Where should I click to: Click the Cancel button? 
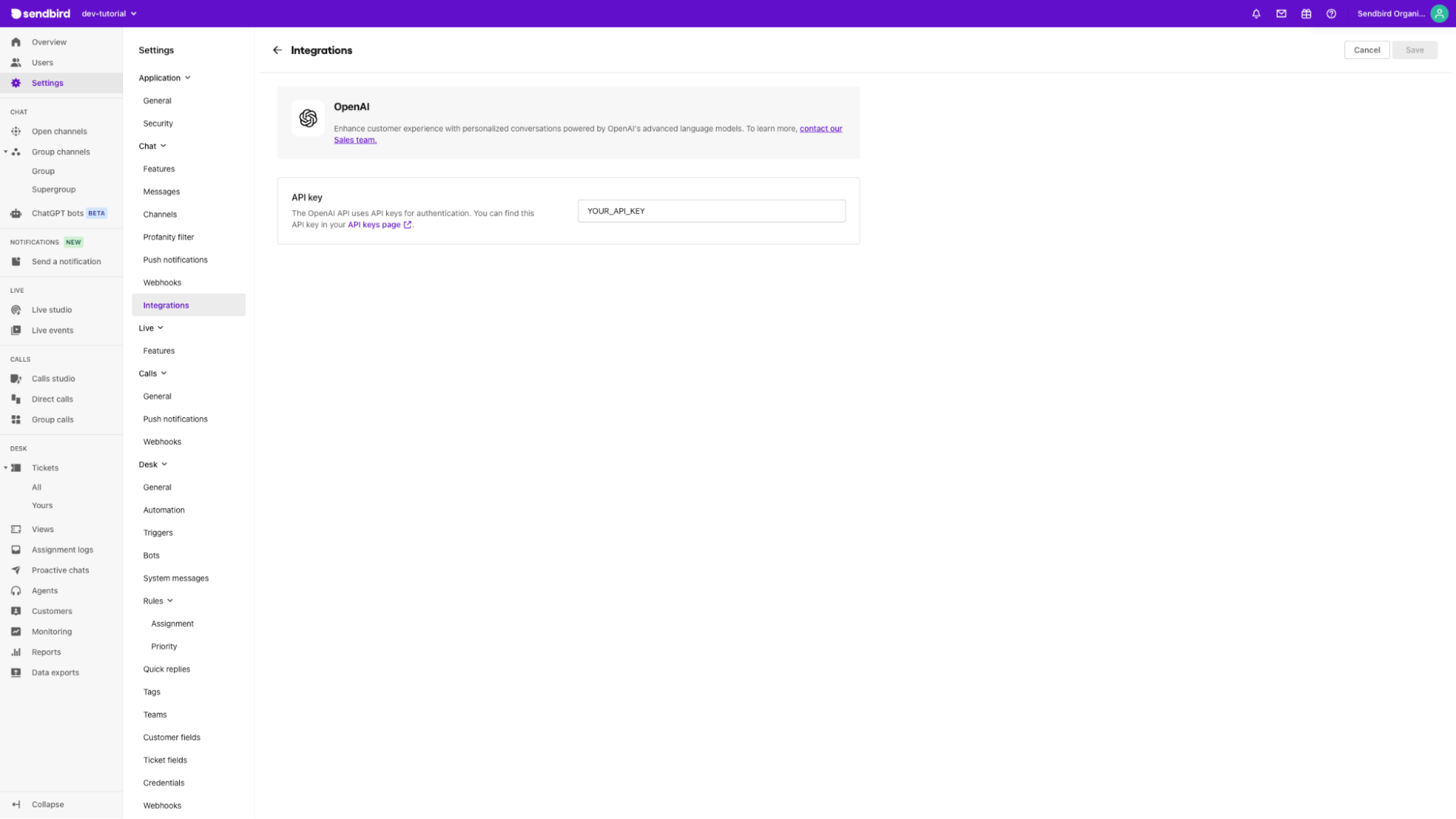click(x=1366, y=50)
